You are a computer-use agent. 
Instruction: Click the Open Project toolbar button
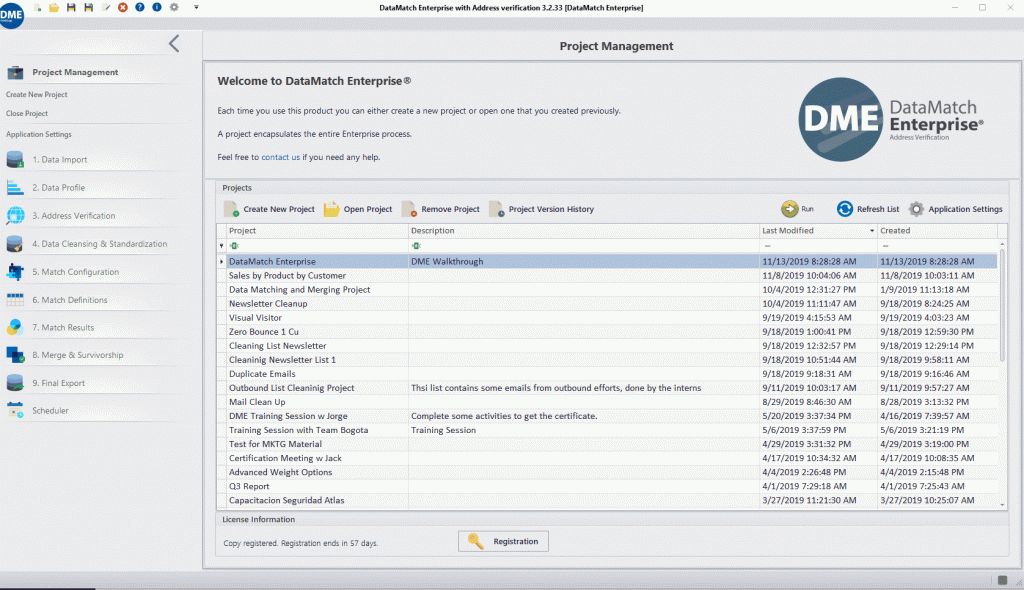tap(358, 209)
